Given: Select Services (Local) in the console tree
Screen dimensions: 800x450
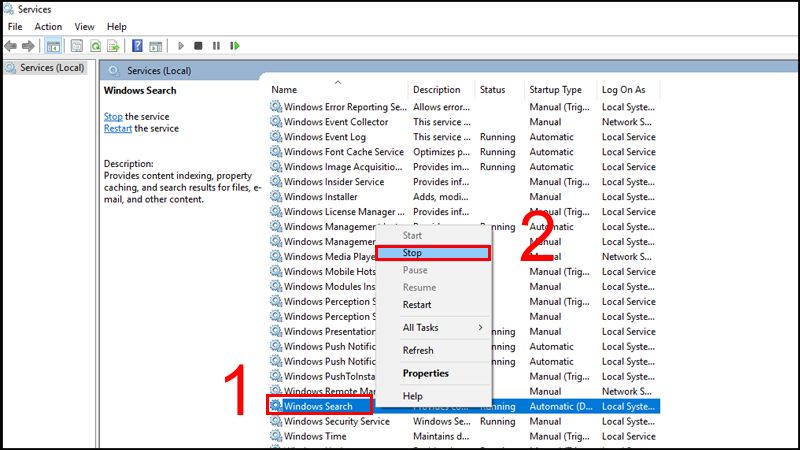Looking at the screenshot, I should tap(50, 68).
